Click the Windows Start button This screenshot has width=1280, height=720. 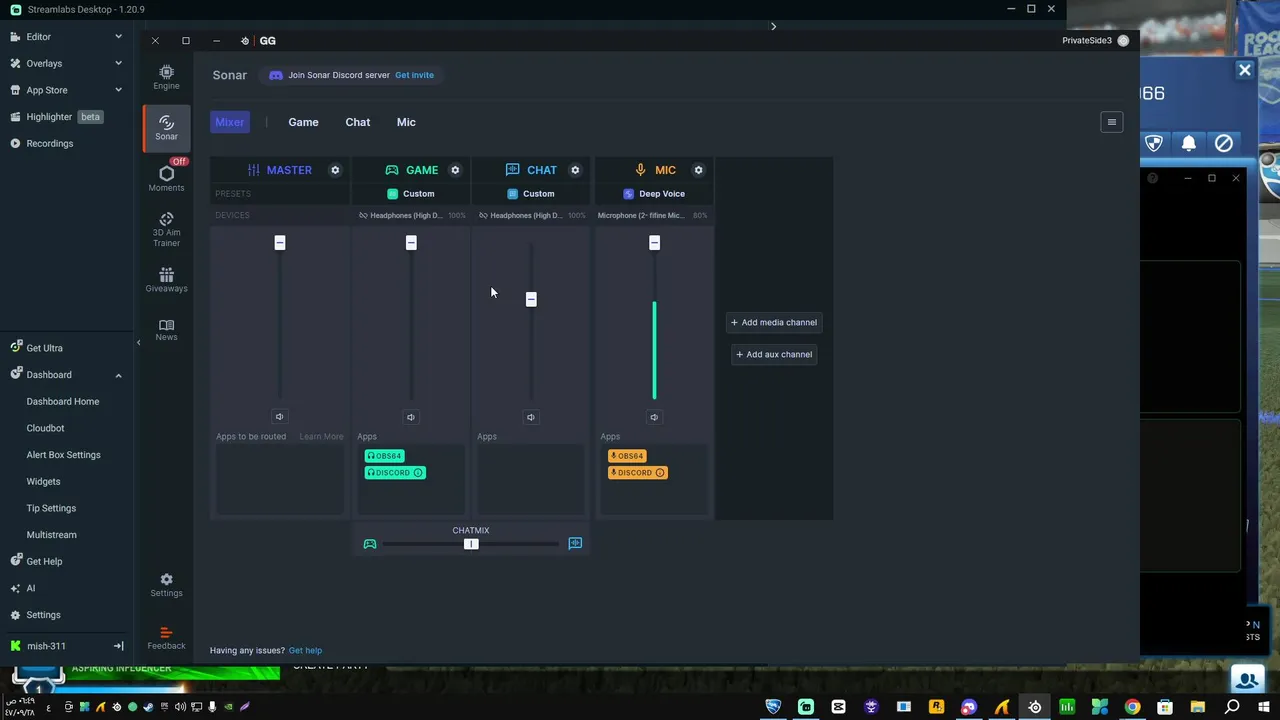[x=1264, y=707]
